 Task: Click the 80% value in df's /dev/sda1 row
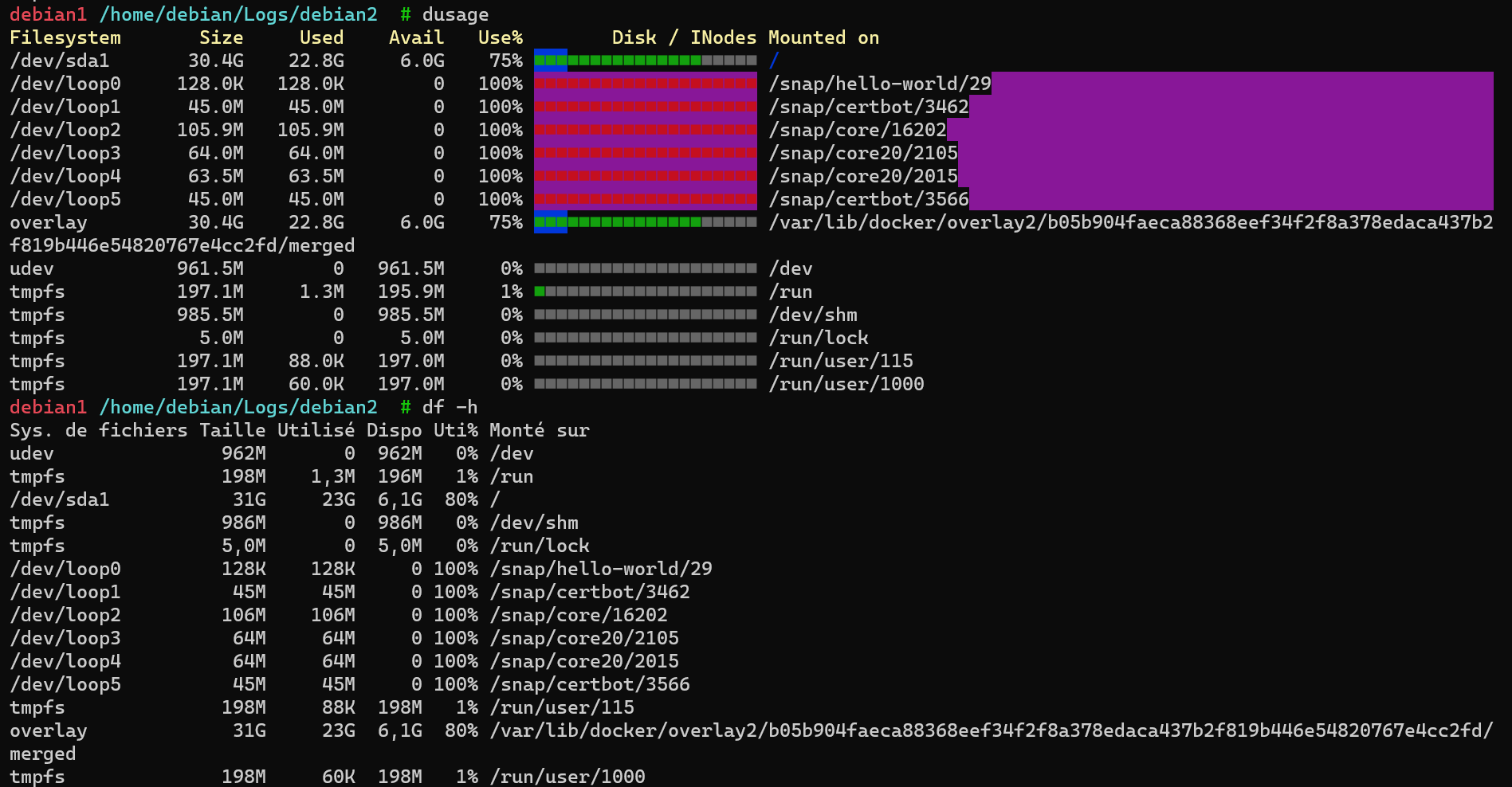pyautogui.click(x=461, y=499)
